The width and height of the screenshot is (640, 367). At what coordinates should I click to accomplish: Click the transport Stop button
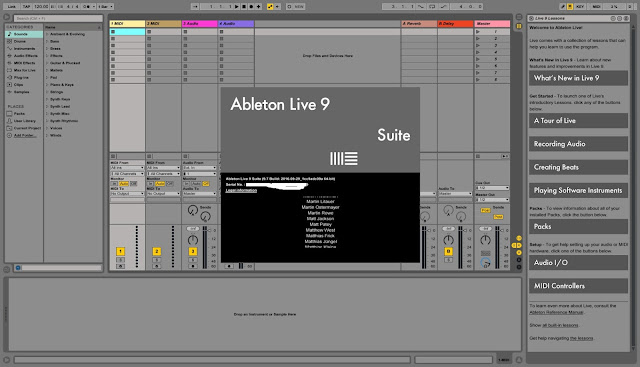(x=244, y=7)
